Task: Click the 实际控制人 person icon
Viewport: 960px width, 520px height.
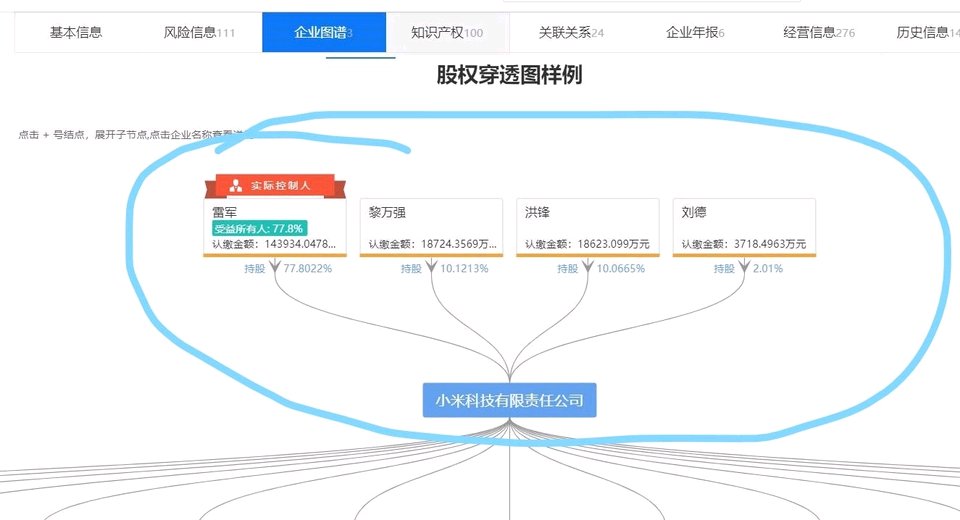Action: coord(236,186)
